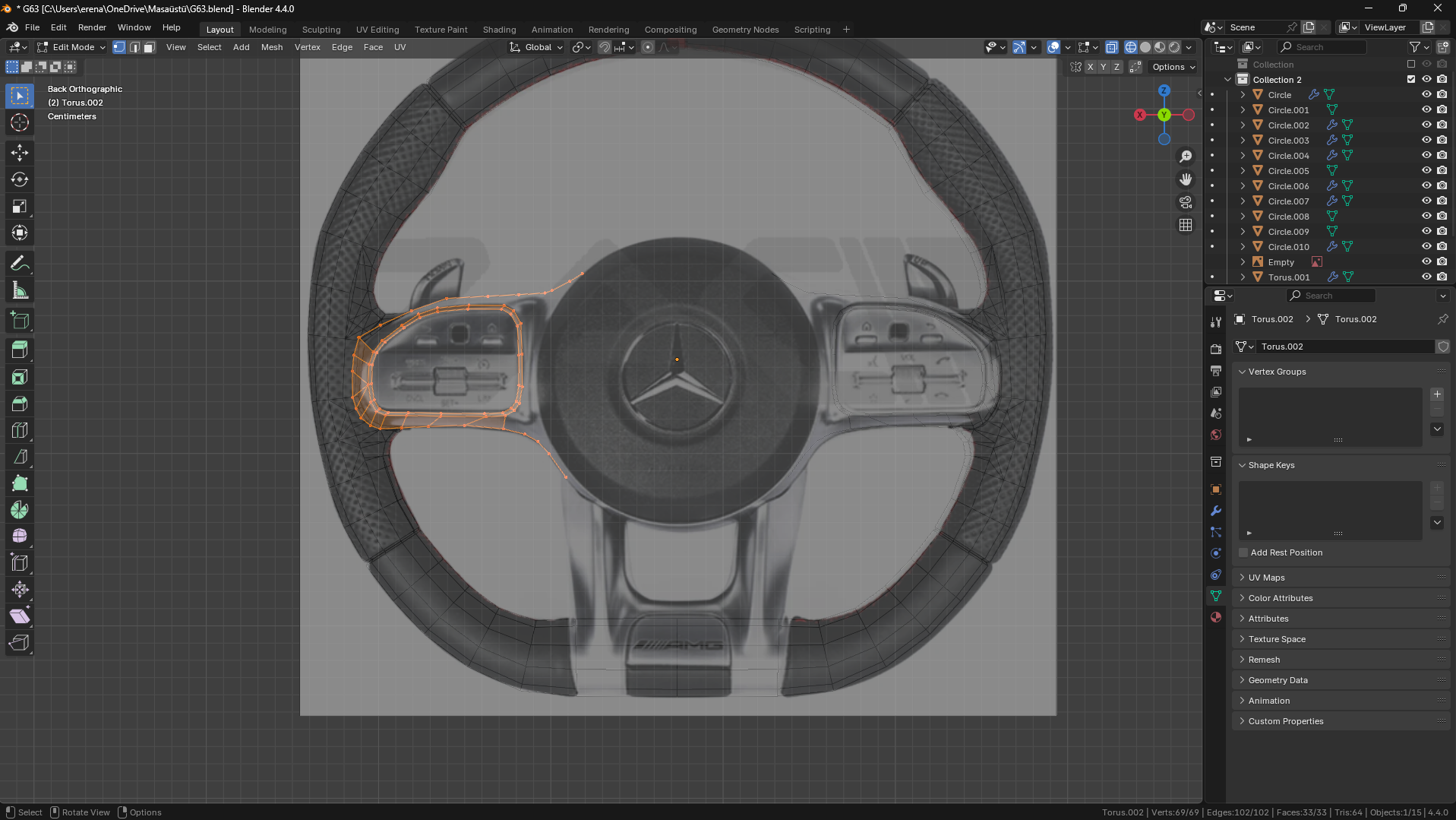Image resolution: width=1456 pixels, height=820 pixels.
Task: Open vertex group specials menu
Action: click(1437, 429)
